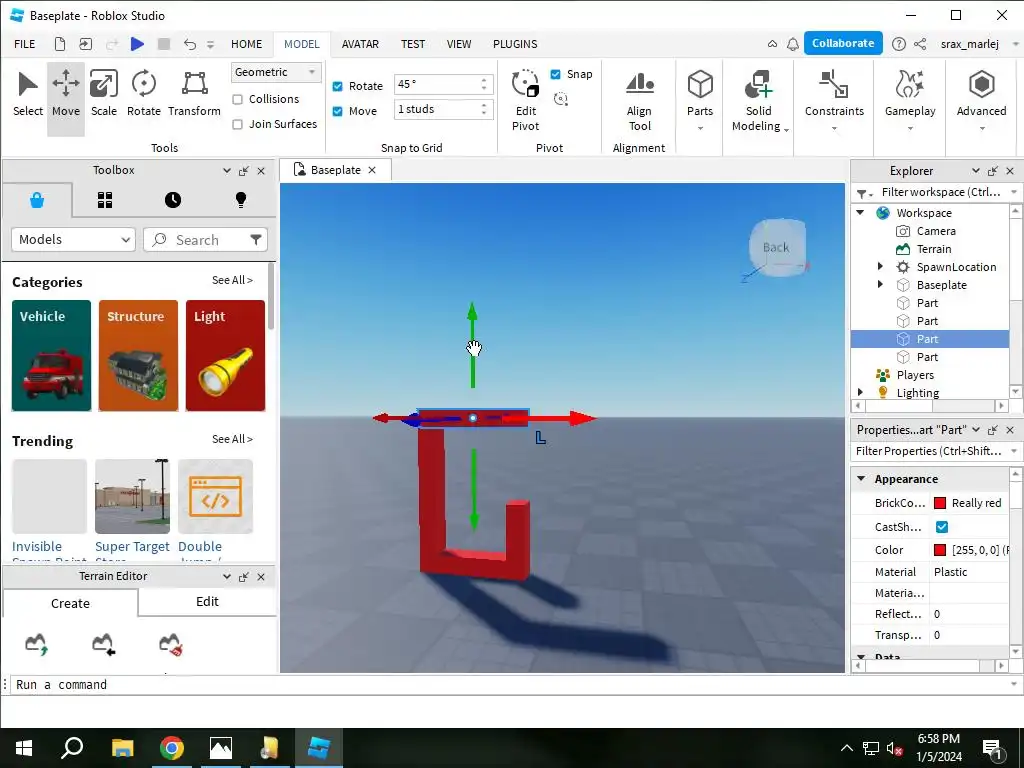This screenshot has width=1024, height=768.
Task: Open the Marketplace tab in Toolbox
Action: pos(37,200)
